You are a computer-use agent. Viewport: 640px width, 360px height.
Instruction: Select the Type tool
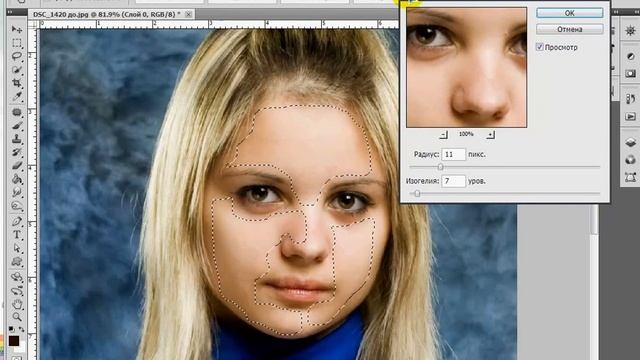(17, 235)
